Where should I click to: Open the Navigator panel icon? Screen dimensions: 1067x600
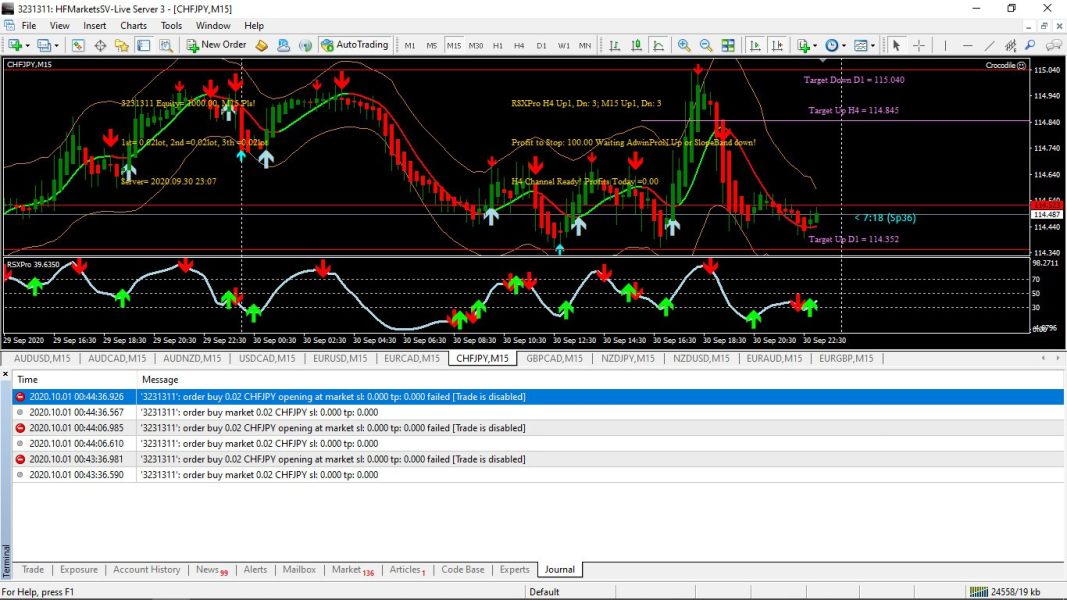coord(122,45)
